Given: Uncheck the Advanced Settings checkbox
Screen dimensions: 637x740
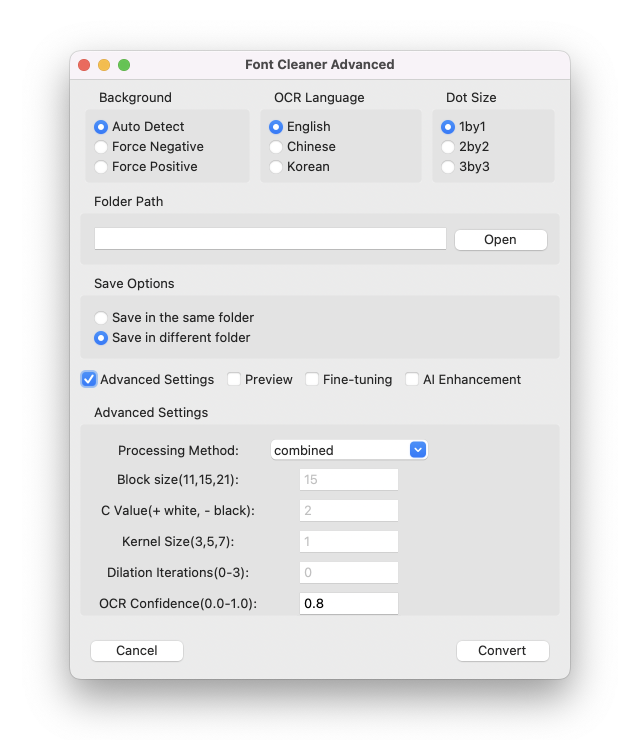Looking at the screenshot, I should tap(89, 380).
